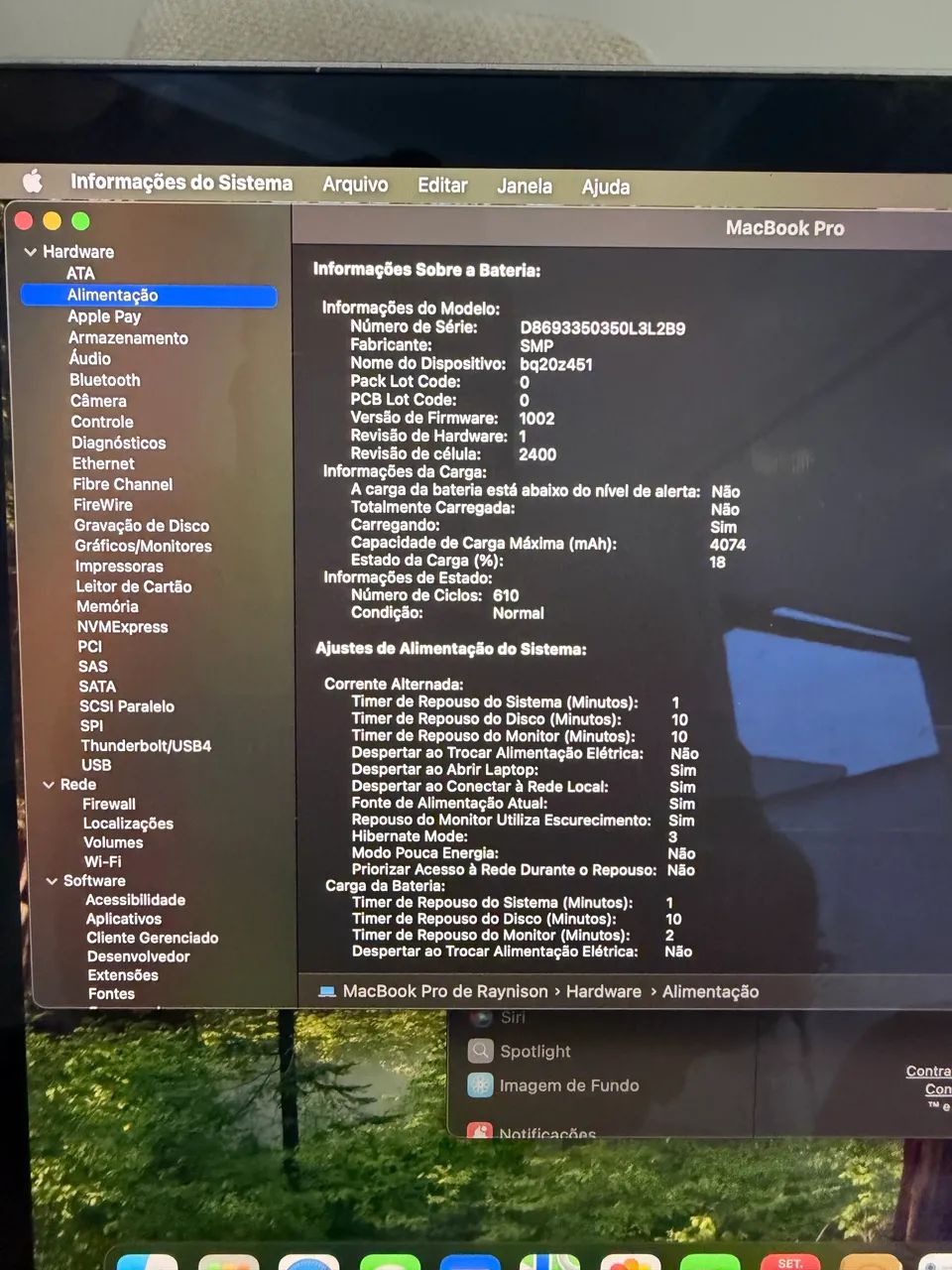Click Hardware in the path bar
This screenshot has width=952, height=1270.
[x=604, y=991]
